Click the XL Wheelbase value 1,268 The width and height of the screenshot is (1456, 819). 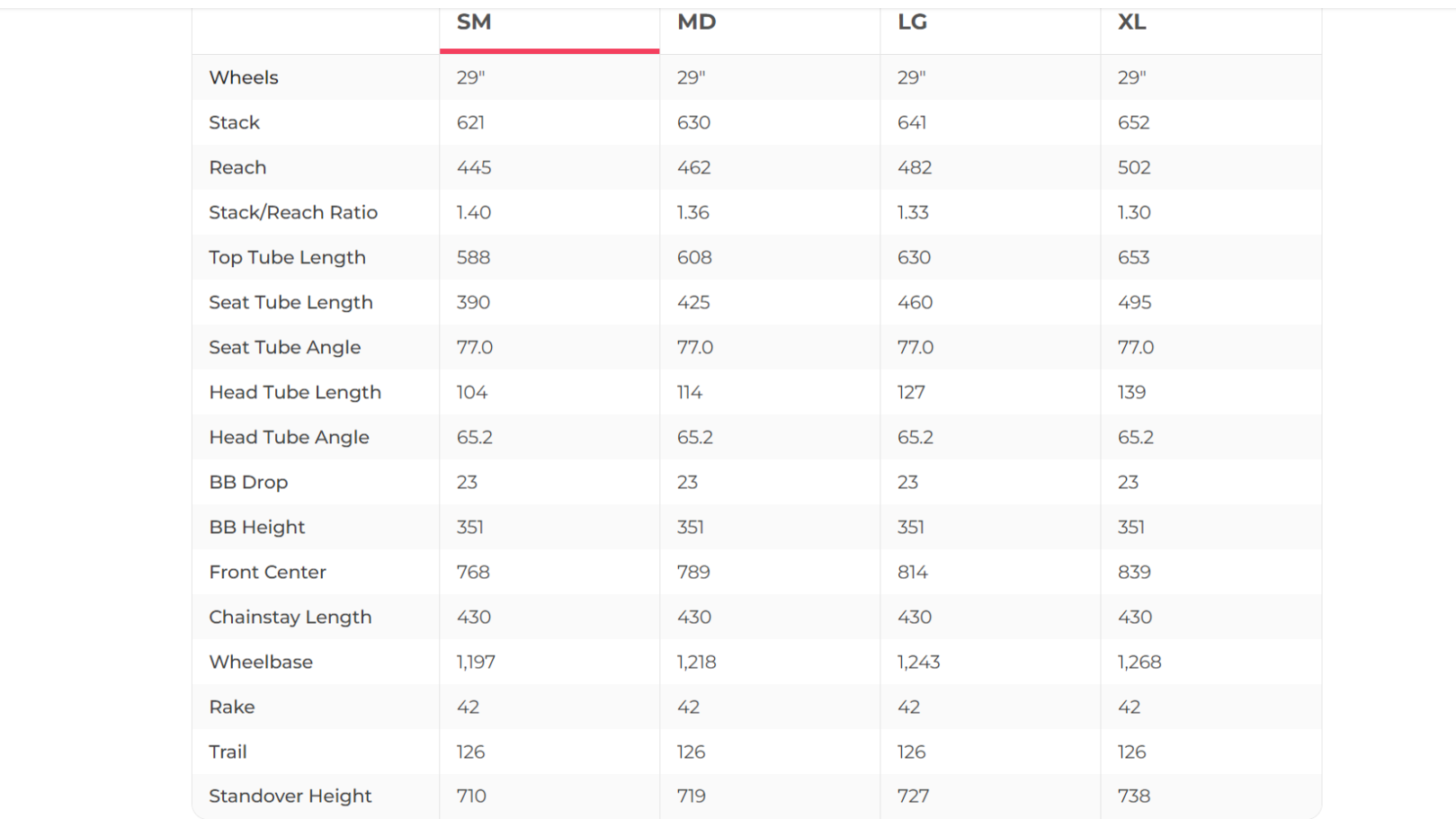[1139, 662]
